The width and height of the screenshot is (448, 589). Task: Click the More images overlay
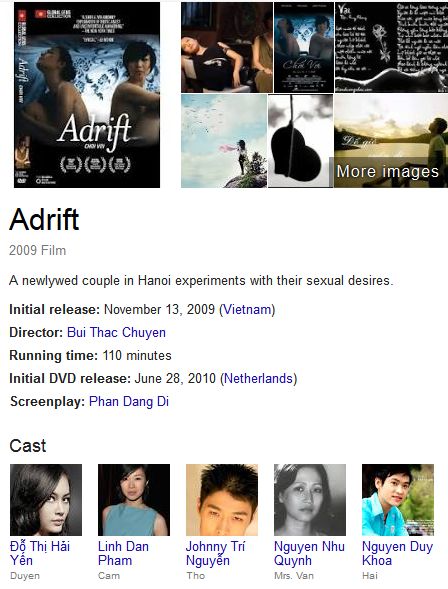[388, 172]
